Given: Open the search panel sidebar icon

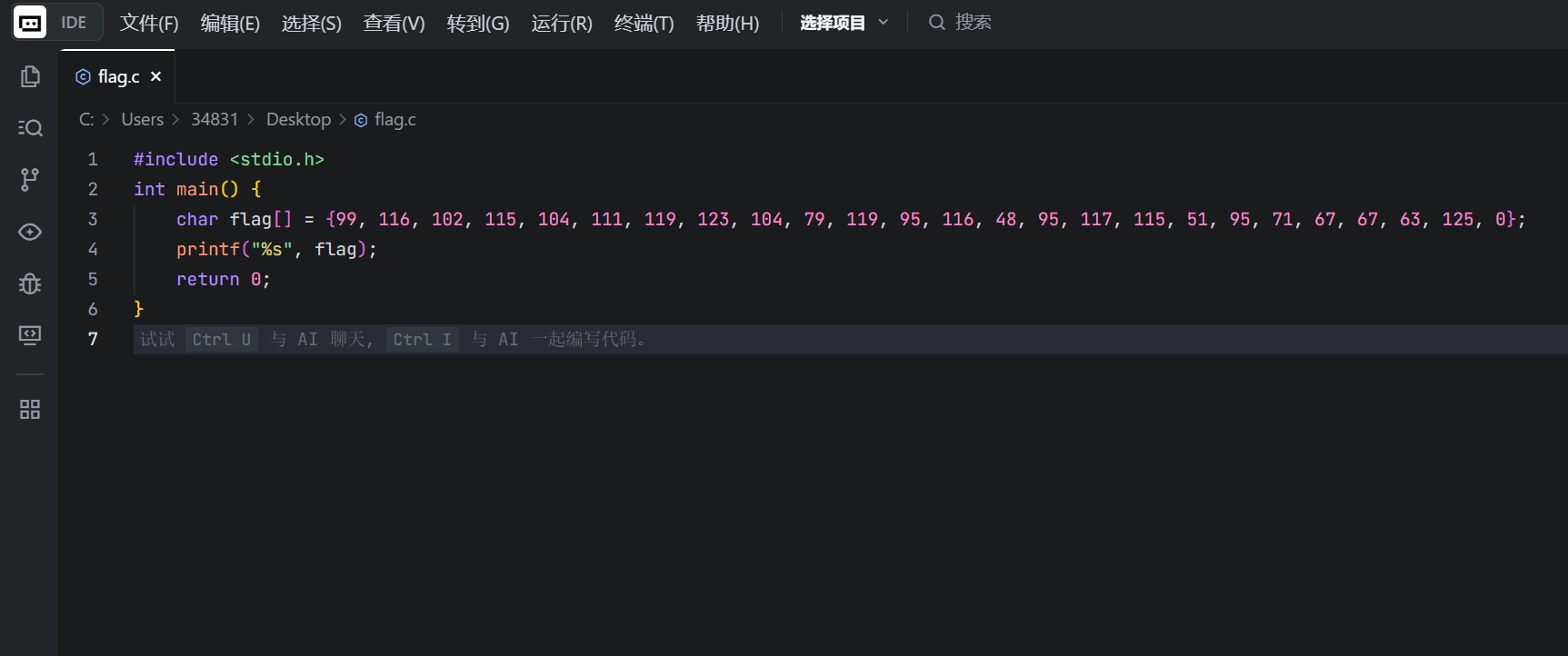Looking at the screenshot, I should [x=30, y=127].
